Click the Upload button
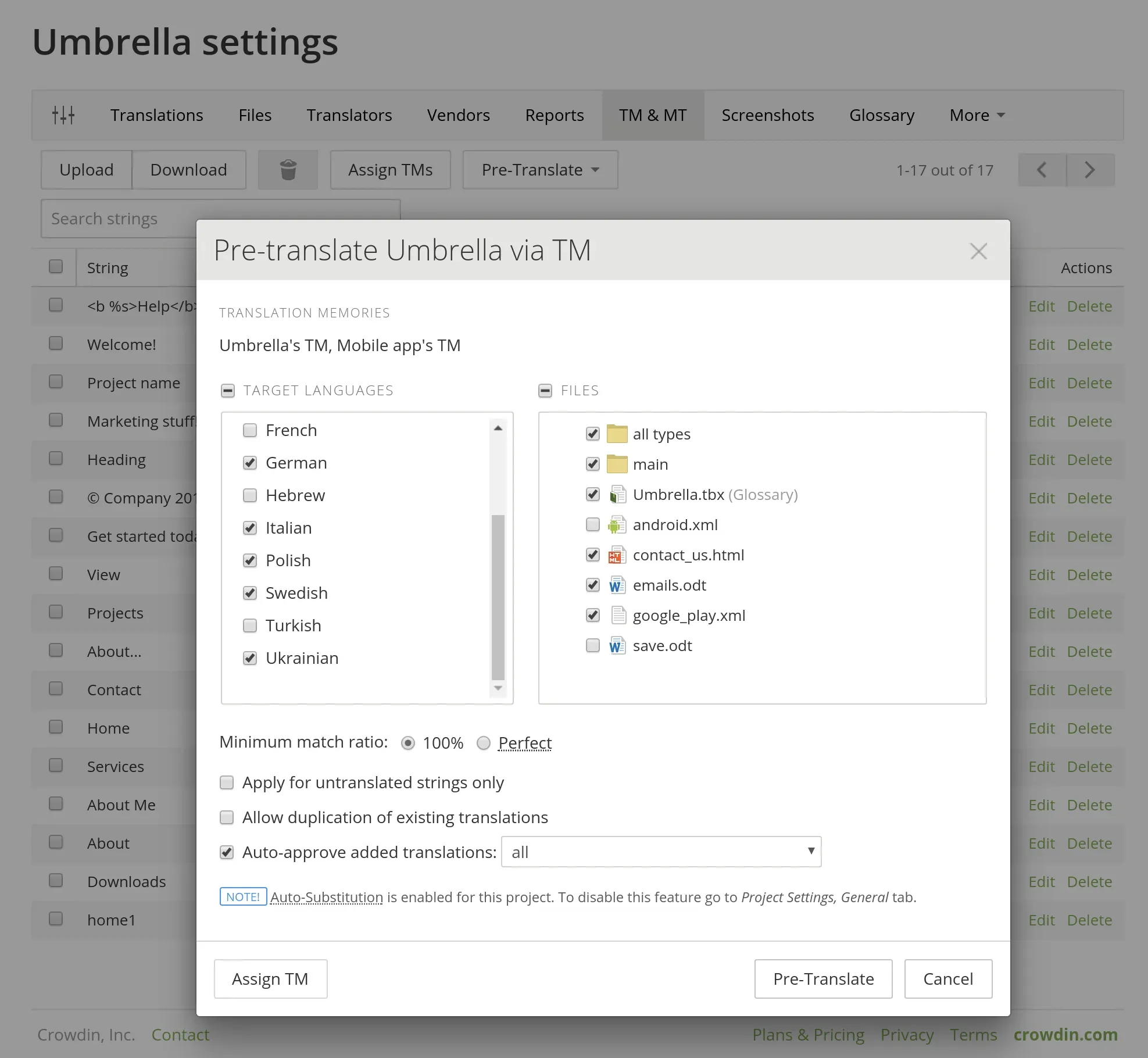Viewport: 1148px width, 1058px height. tap(87, 170)
